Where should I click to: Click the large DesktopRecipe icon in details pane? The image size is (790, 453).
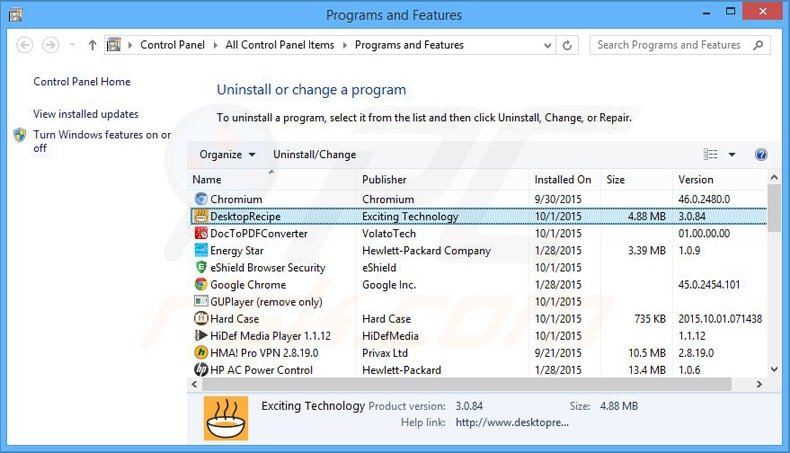tap(226, 418)
